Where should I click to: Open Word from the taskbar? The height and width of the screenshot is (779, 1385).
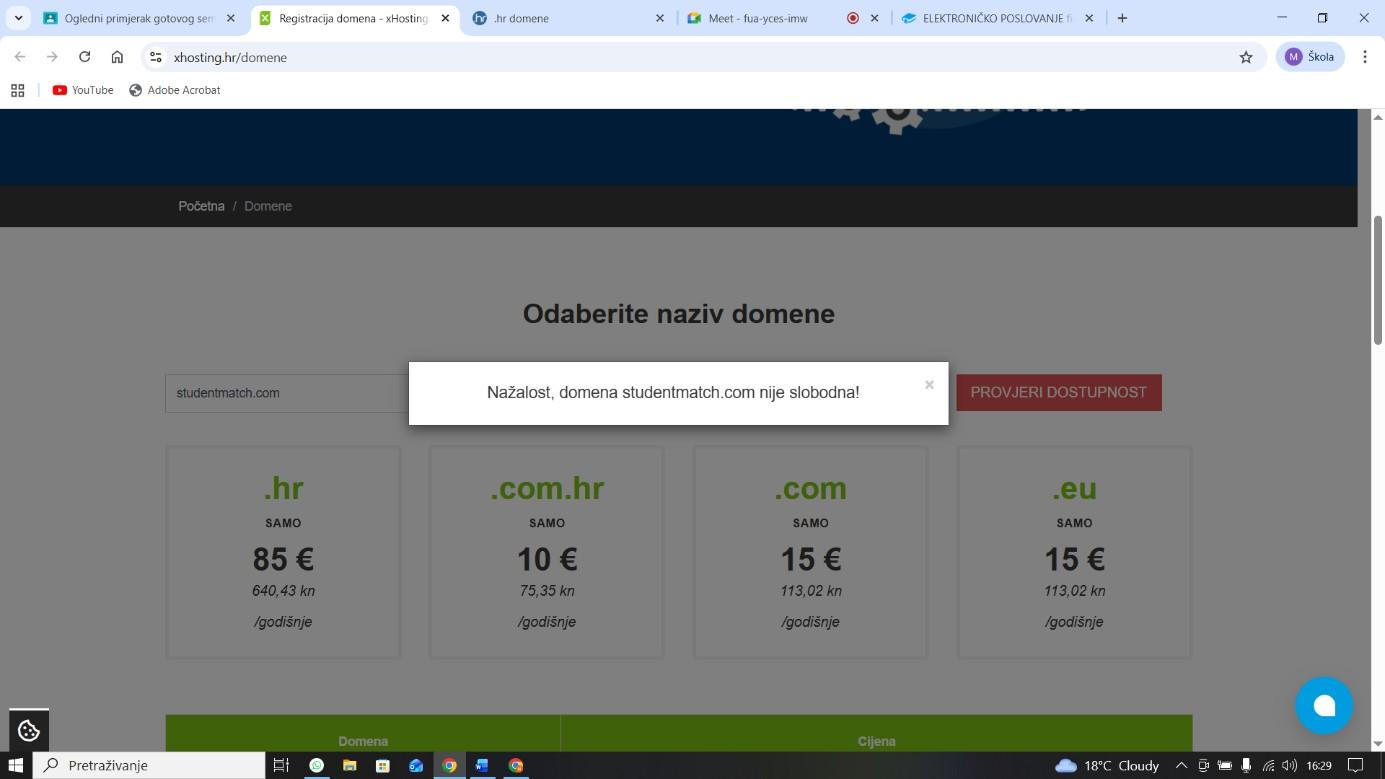(x=482, y=765)
